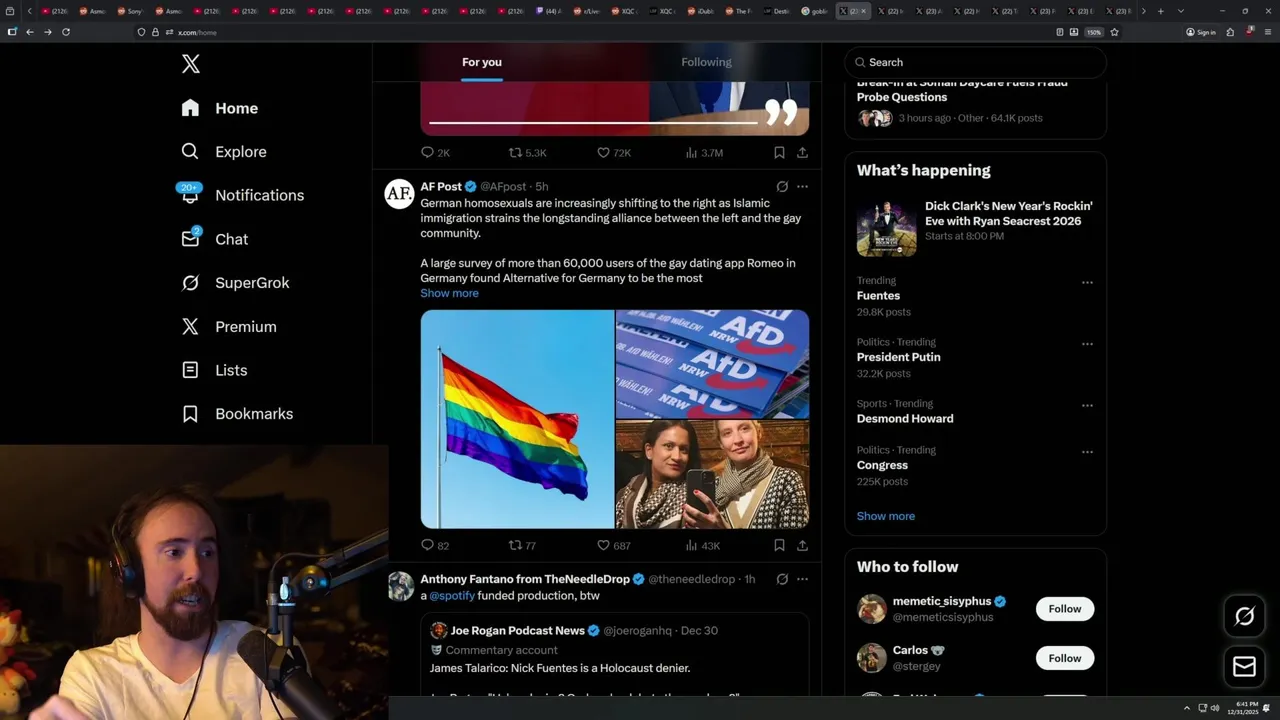Reload the page in the browser toolbar
Image resolution: width=1280 pixels, height=720 pixels.
[x=66, y=32]
